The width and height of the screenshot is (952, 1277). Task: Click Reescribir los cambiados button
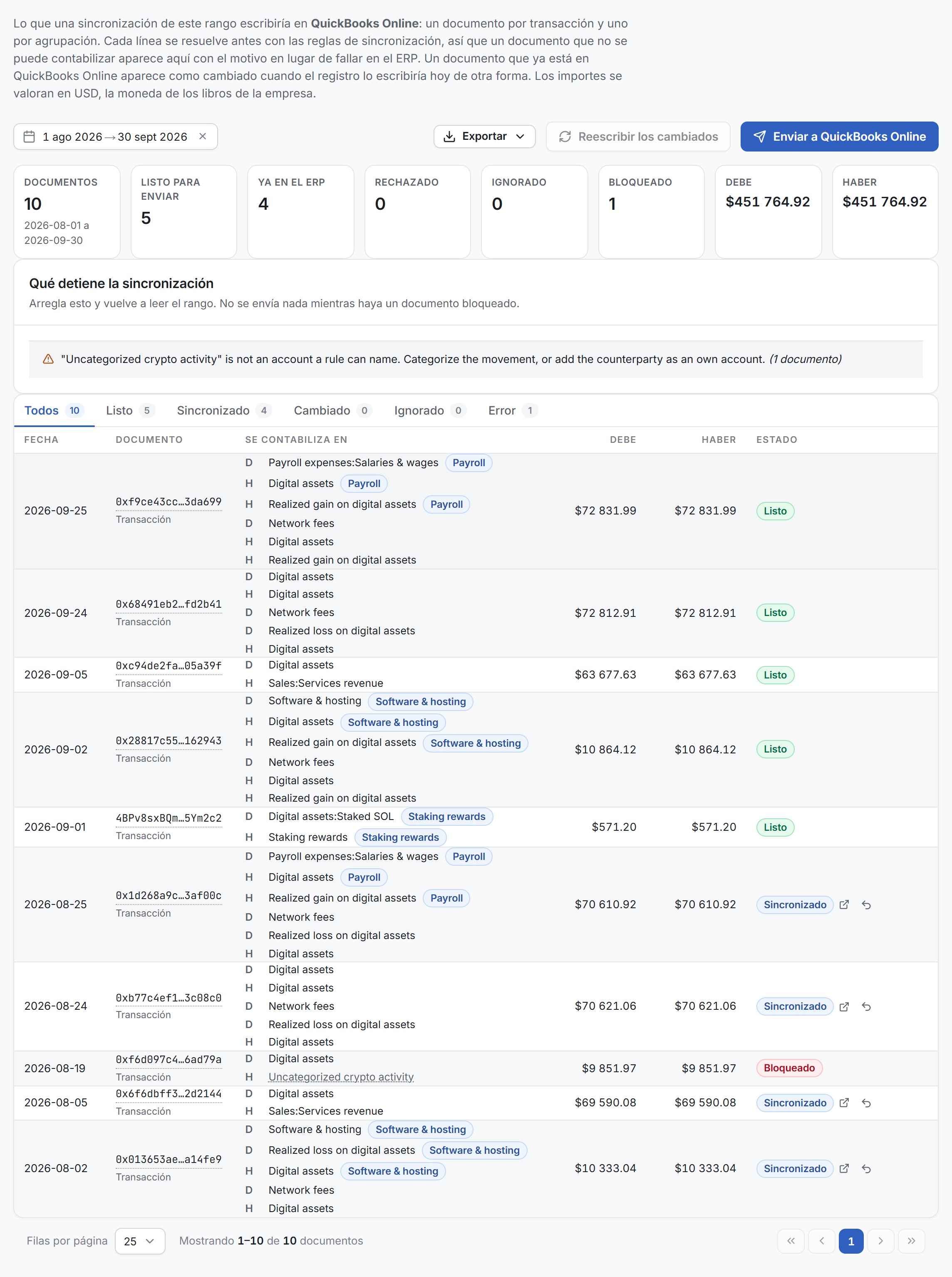point(638,137)
